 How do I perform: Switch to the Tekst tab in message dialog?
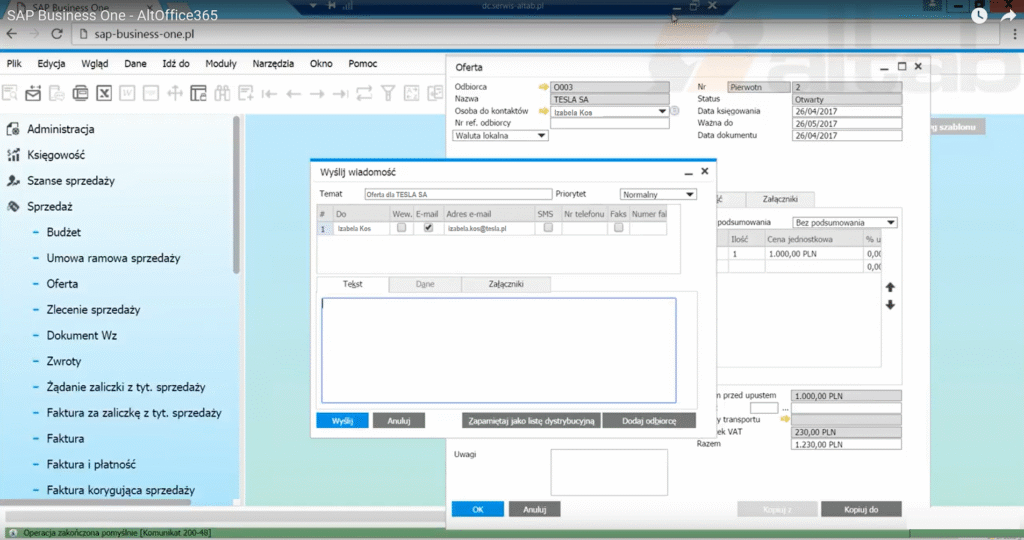(353, 284)
